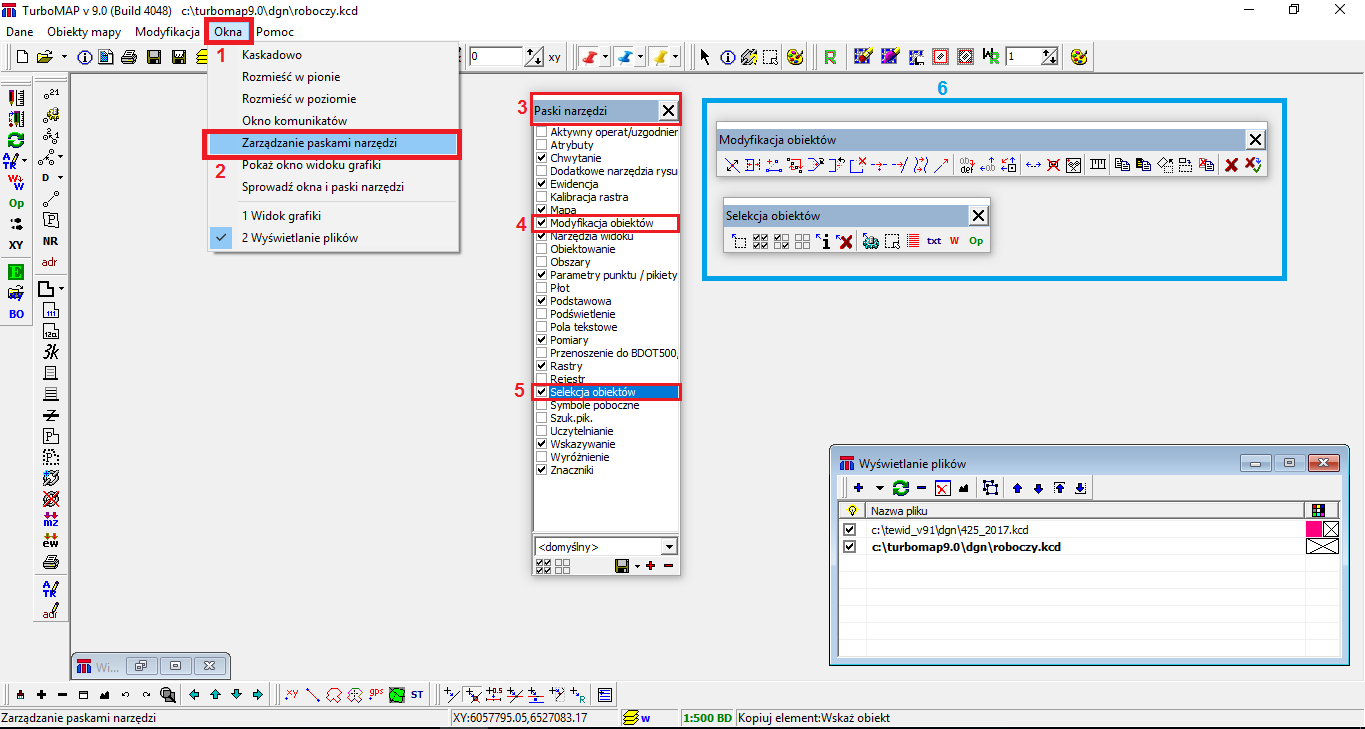Click the red lines list icon in Selekcja obiektów

click(913, 241)
